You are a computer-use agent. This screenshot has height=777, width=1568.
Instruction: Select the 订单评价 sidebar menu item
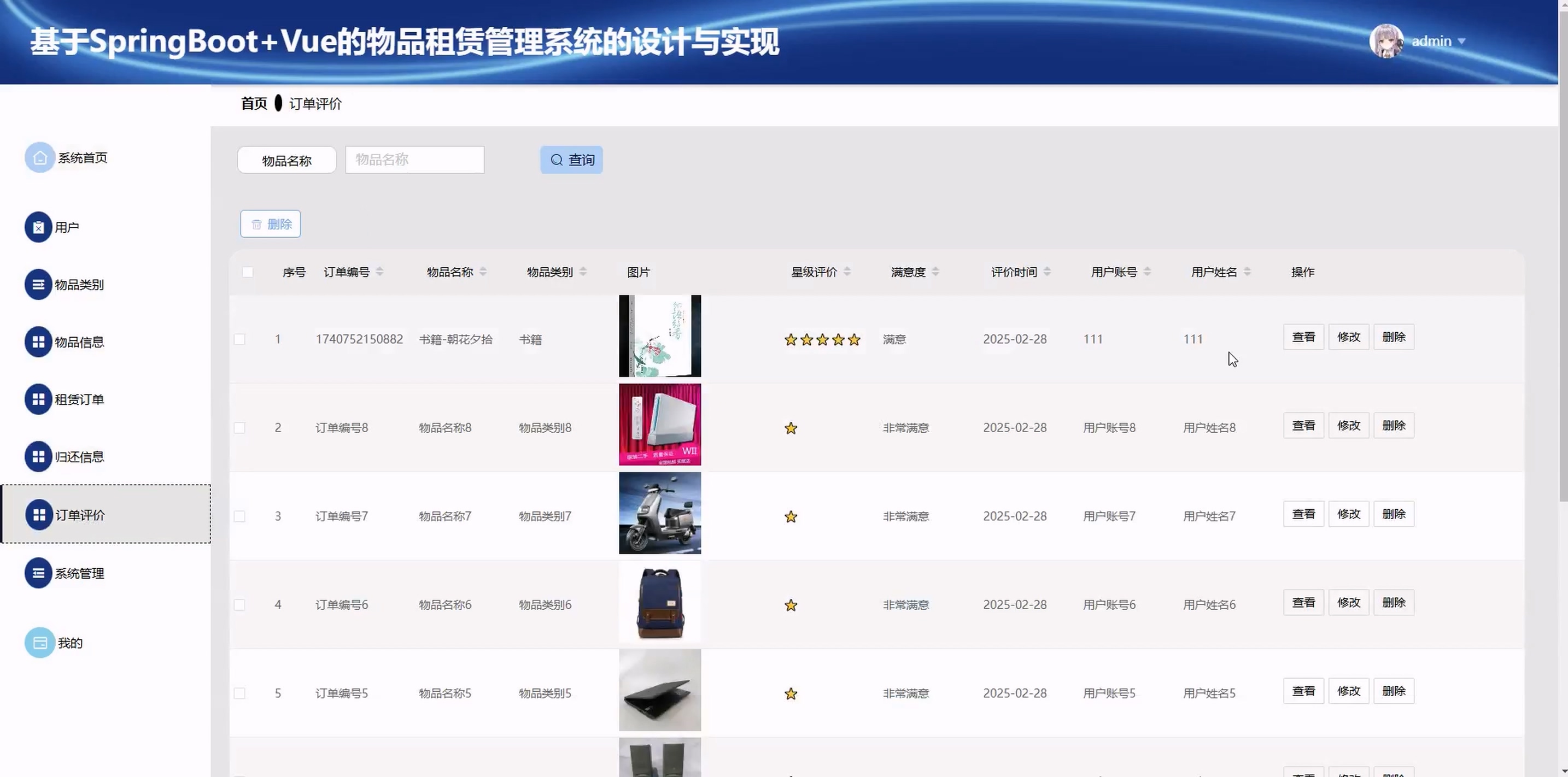80,515
